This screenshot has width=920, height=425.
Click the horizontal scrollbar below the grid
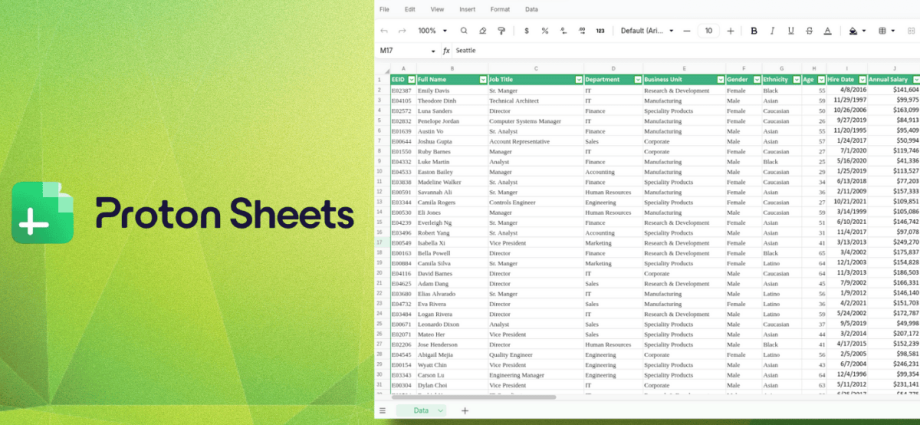tap(473, 397)
